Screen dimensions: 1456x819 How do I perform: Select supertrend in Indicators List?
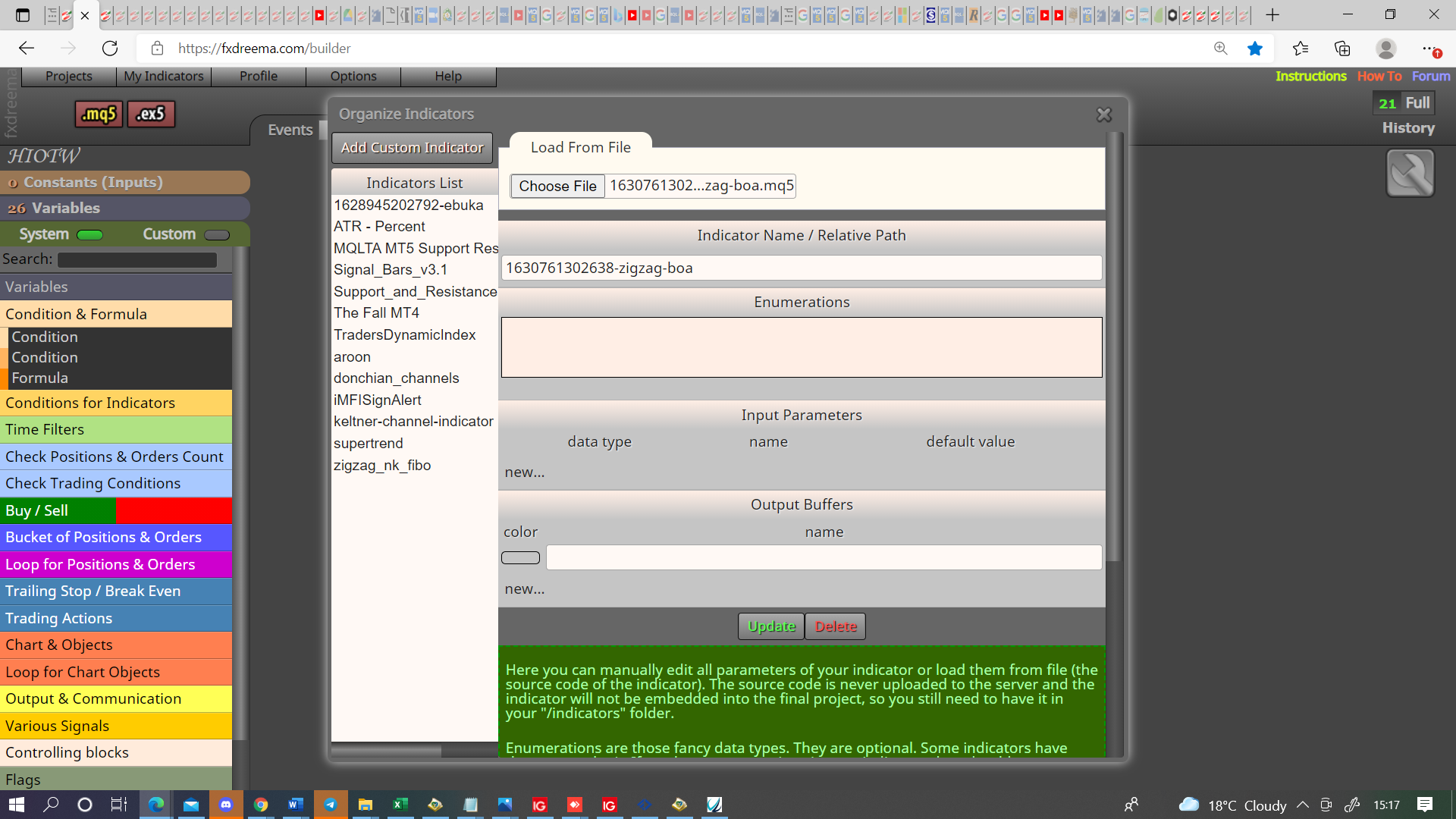369,443
